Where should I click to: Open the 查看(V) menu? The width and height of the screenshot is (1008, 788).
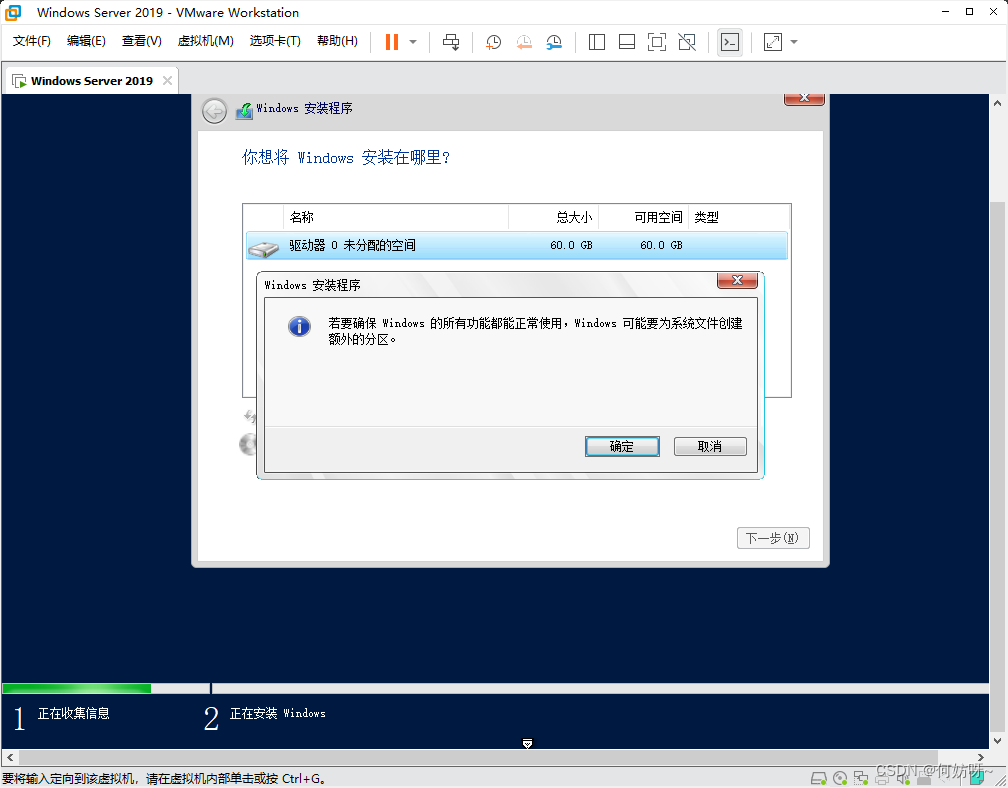coord(141,41)
